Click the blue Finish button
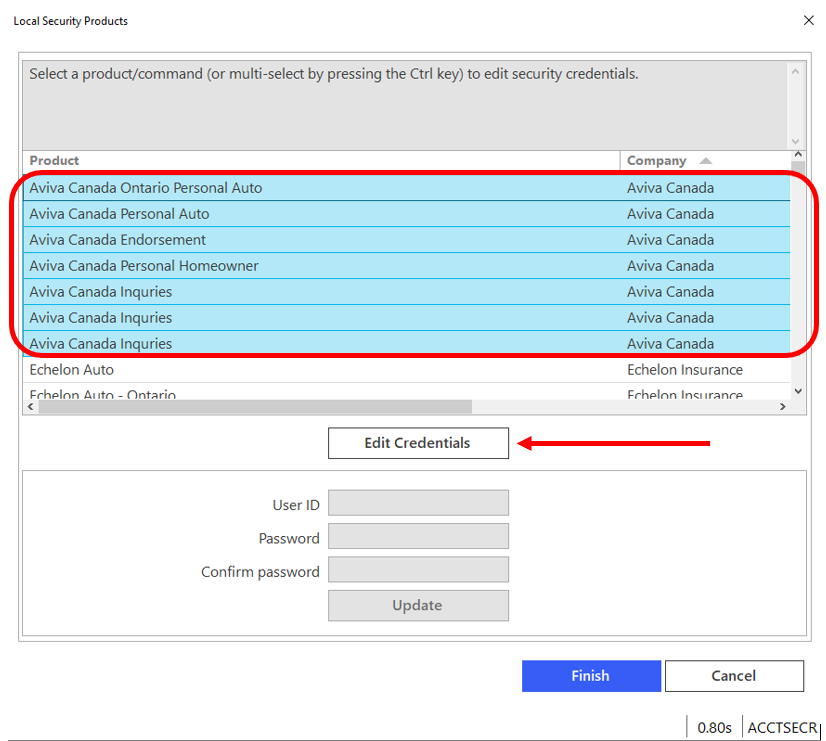Viewport: 826px width, 741px height. click(591, 676)
